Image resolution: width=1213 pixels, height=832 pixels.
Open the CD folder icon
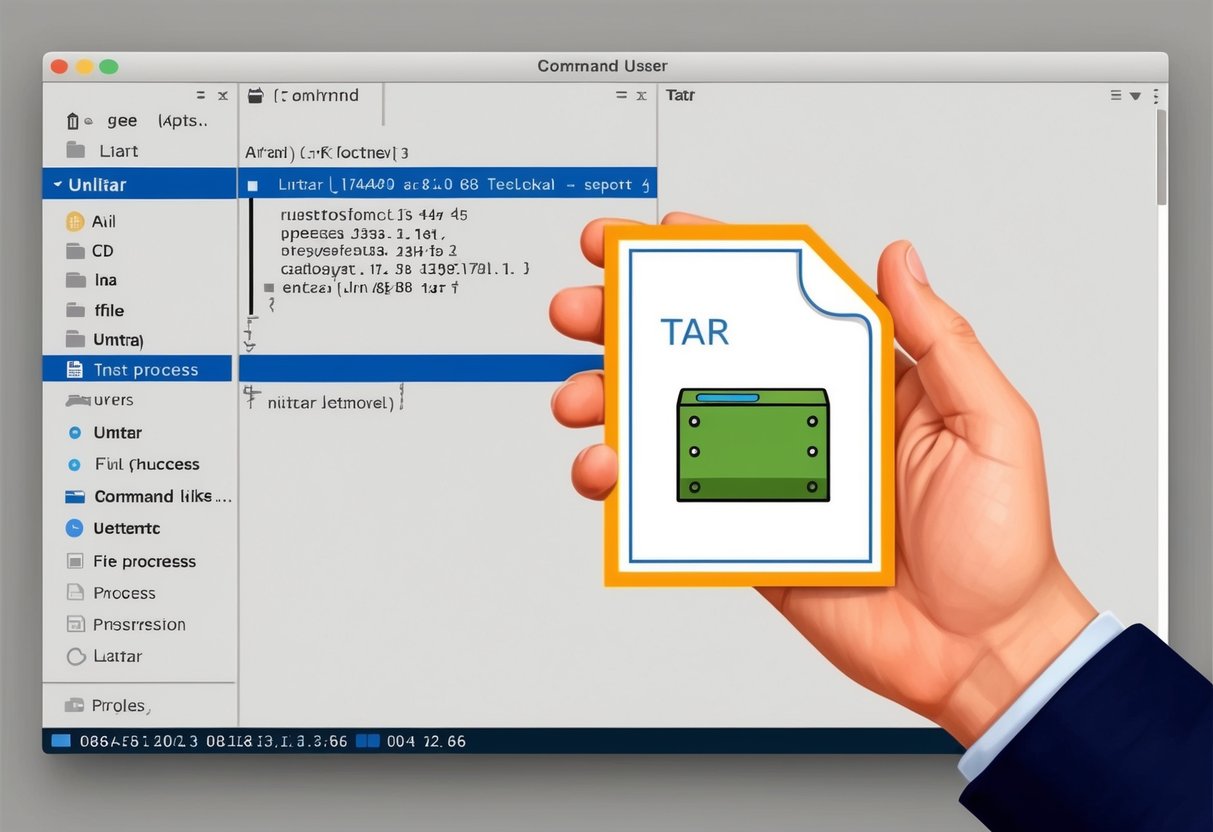coord(75,251)
